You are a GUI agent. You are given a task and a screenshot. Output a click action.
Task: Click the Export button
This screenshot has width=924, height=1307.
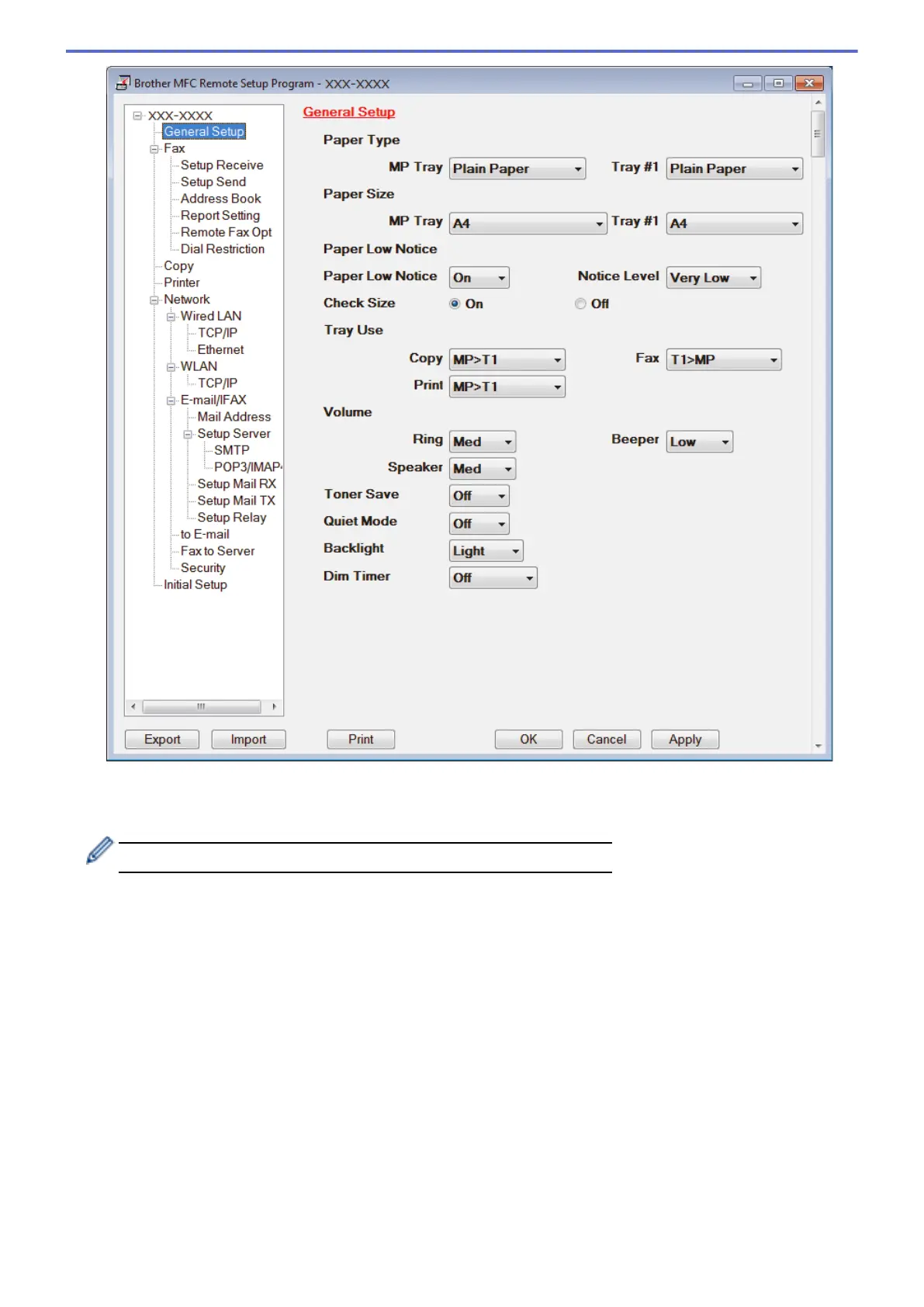tap(162, 740)
